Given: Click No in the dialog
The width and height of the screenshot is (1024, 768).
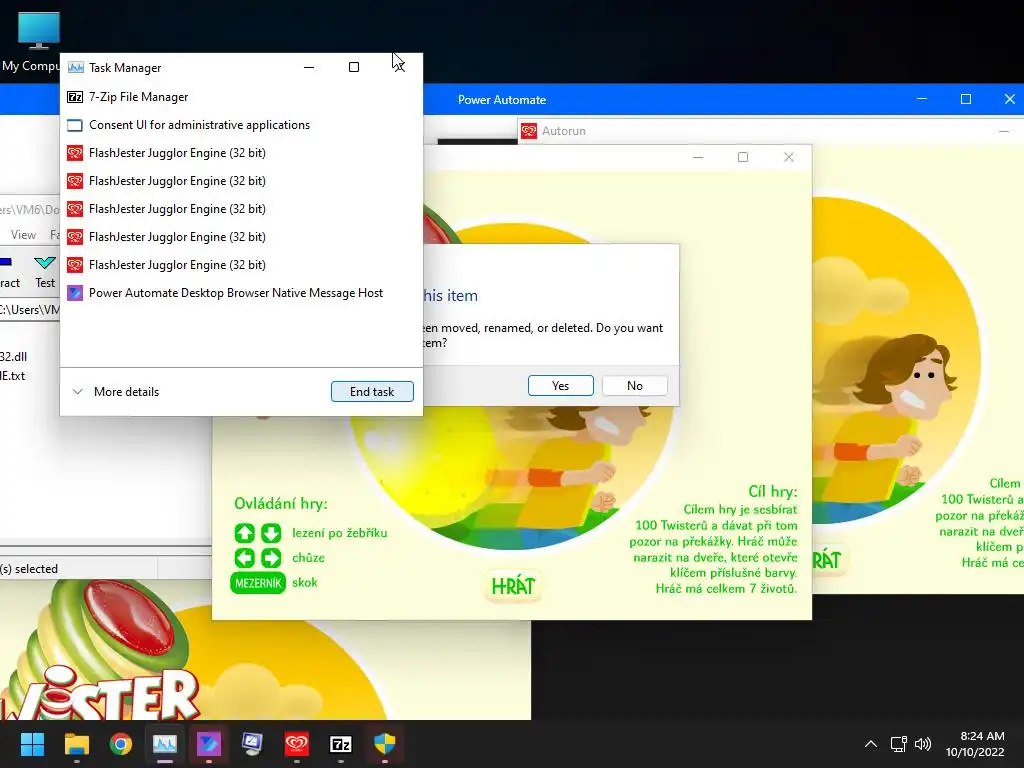Looking at the screenshot, I should [x=635, y=385].
